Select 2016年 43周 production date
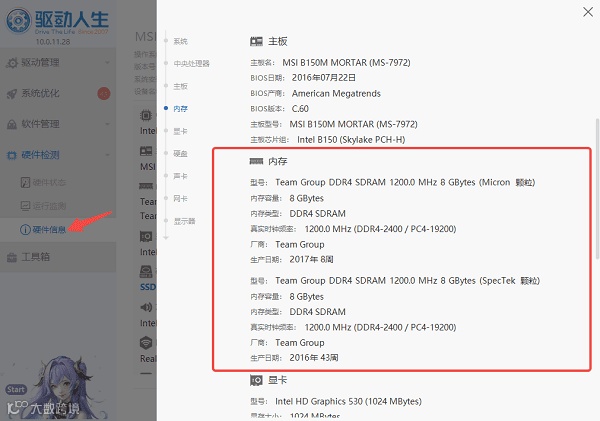 [x=314, y=358]
